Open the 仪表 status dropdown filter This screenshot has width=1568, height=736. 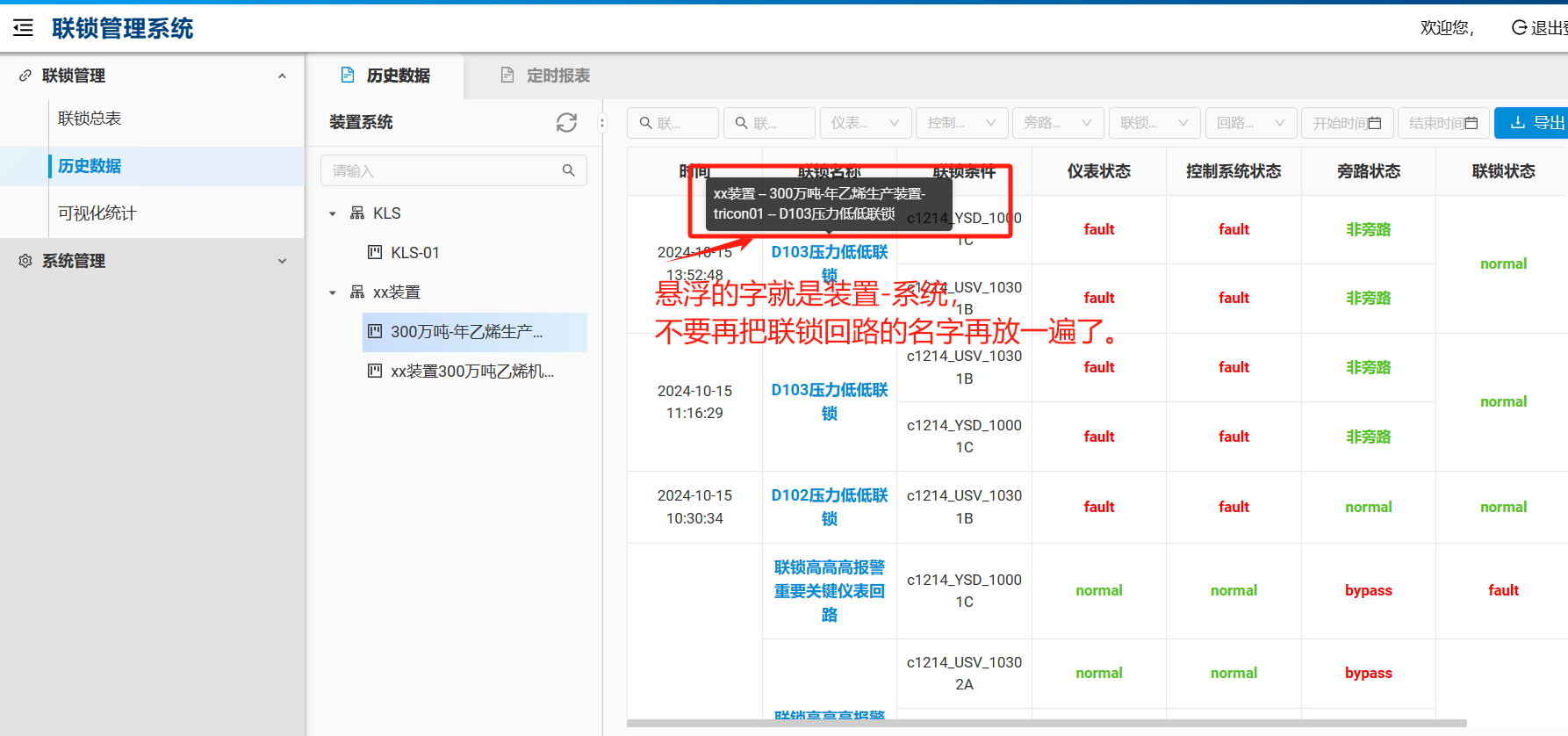(x=866, y=123)
